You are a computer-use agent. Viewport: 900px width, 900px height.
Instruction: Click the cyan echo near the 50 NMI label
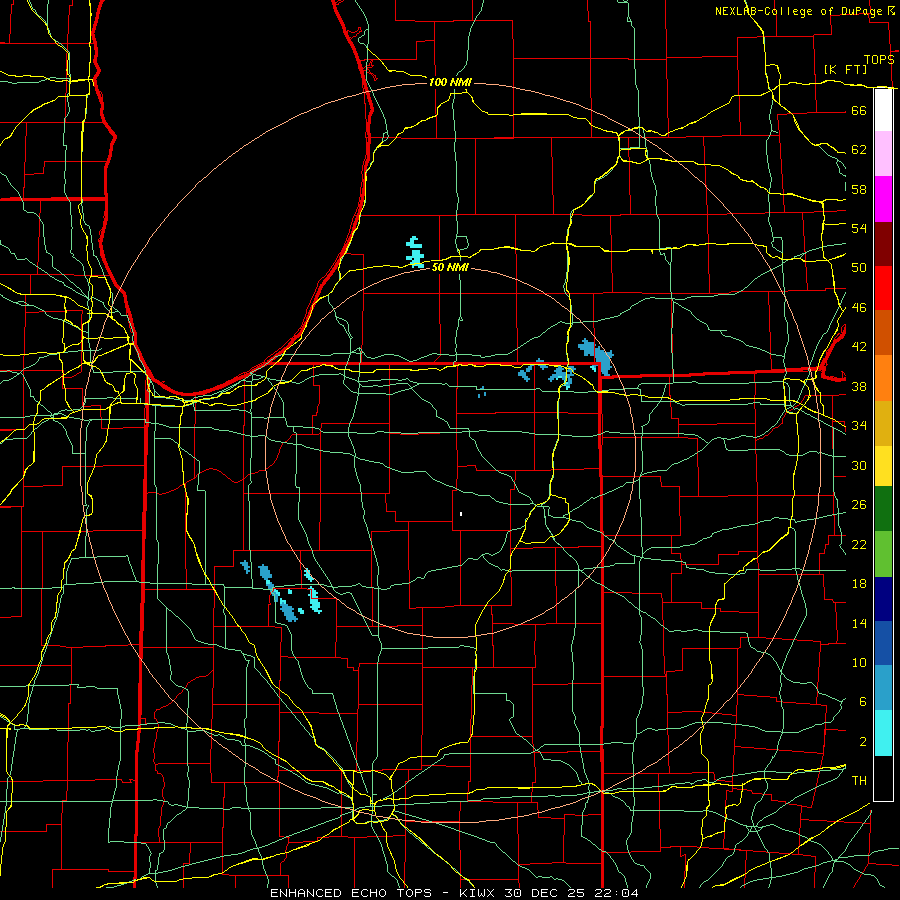(x=414, y=252)
